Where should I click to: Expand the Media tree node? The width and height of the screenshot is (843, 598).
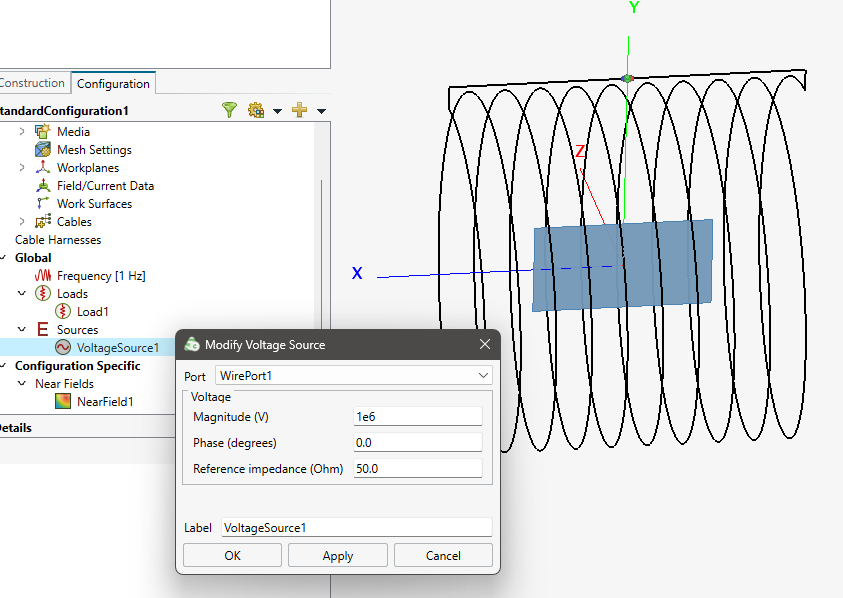click(22, 131)
